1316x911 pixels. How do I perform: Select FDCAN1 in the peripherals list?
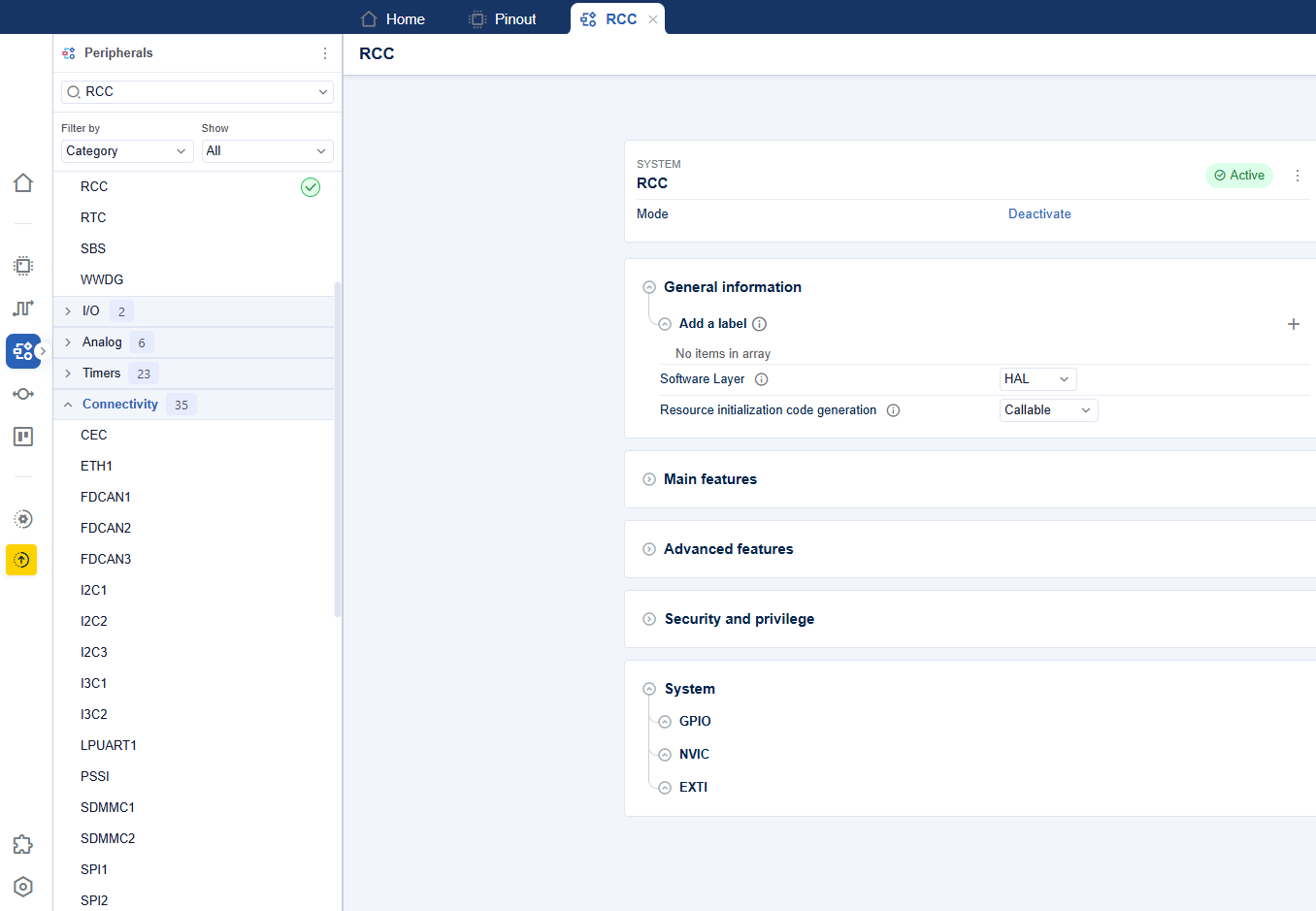point(106,497)
